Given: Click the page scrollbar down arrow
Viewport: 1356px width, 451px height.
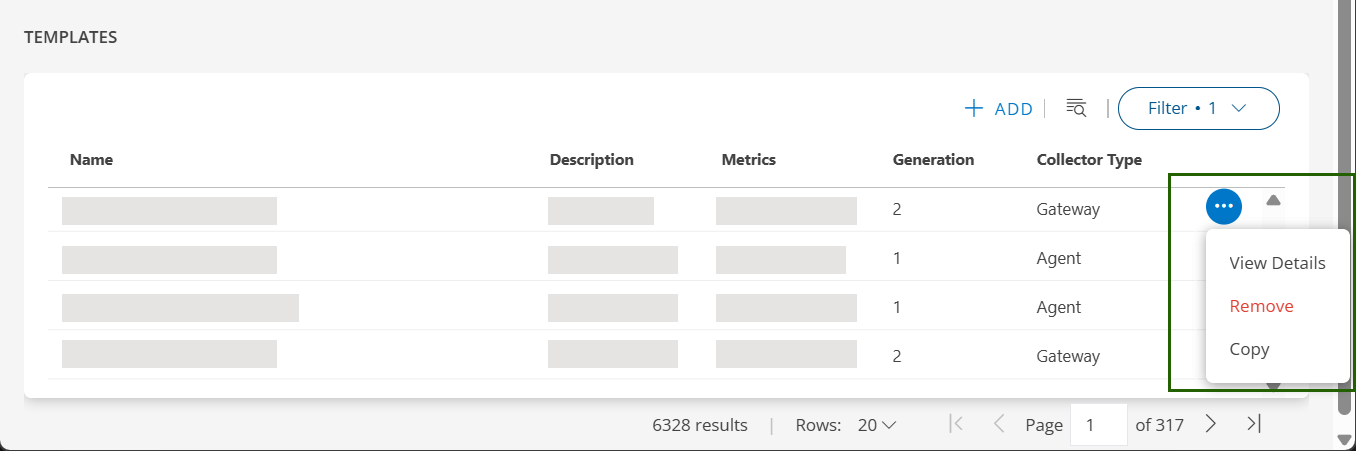Looking at the screenshot, I should pos(1344,439).
